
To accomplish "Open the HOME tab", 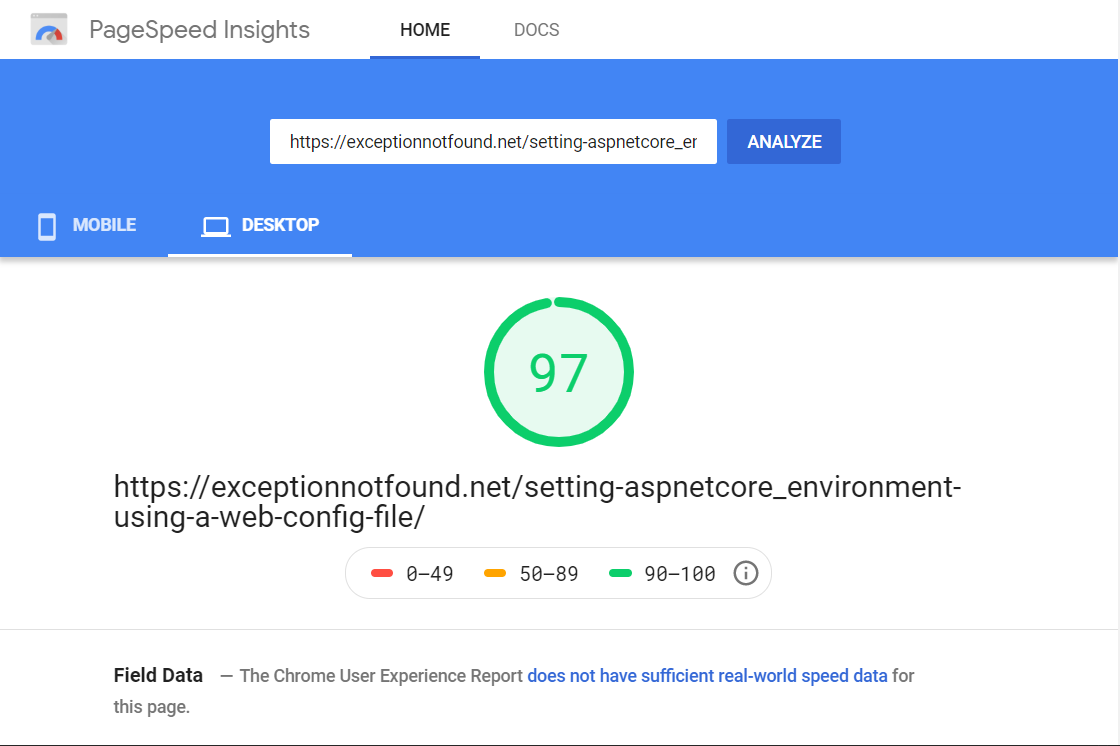I will pyautogui.click(x=425, y=30).
